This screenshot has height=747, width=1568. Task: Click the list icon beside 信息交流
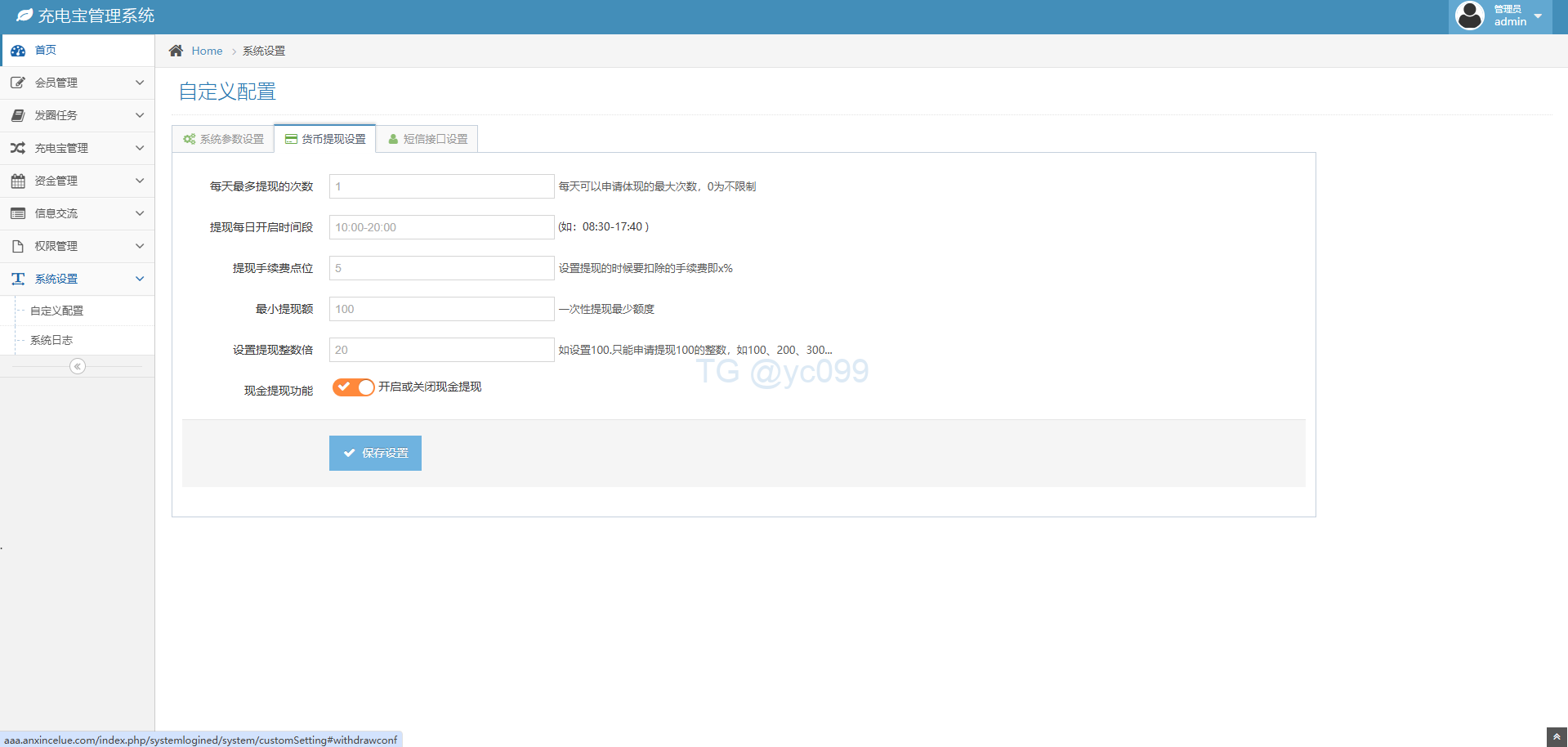point(18,213)
